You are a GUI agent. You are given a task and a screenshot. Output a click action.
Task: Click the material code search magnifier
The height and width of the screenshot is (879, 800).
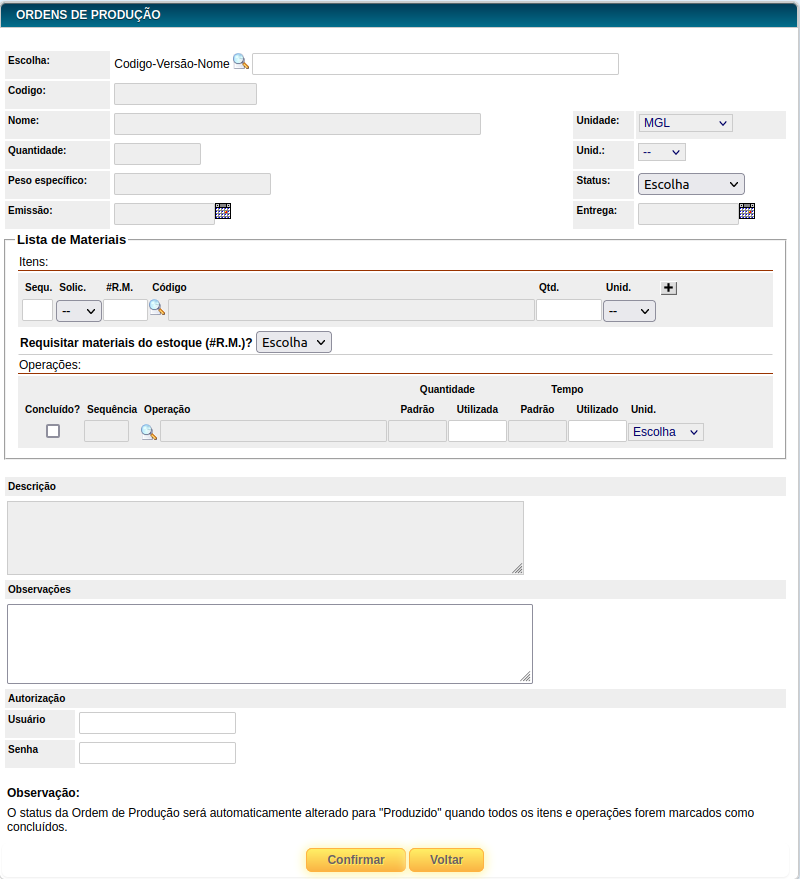coord(157,309)
